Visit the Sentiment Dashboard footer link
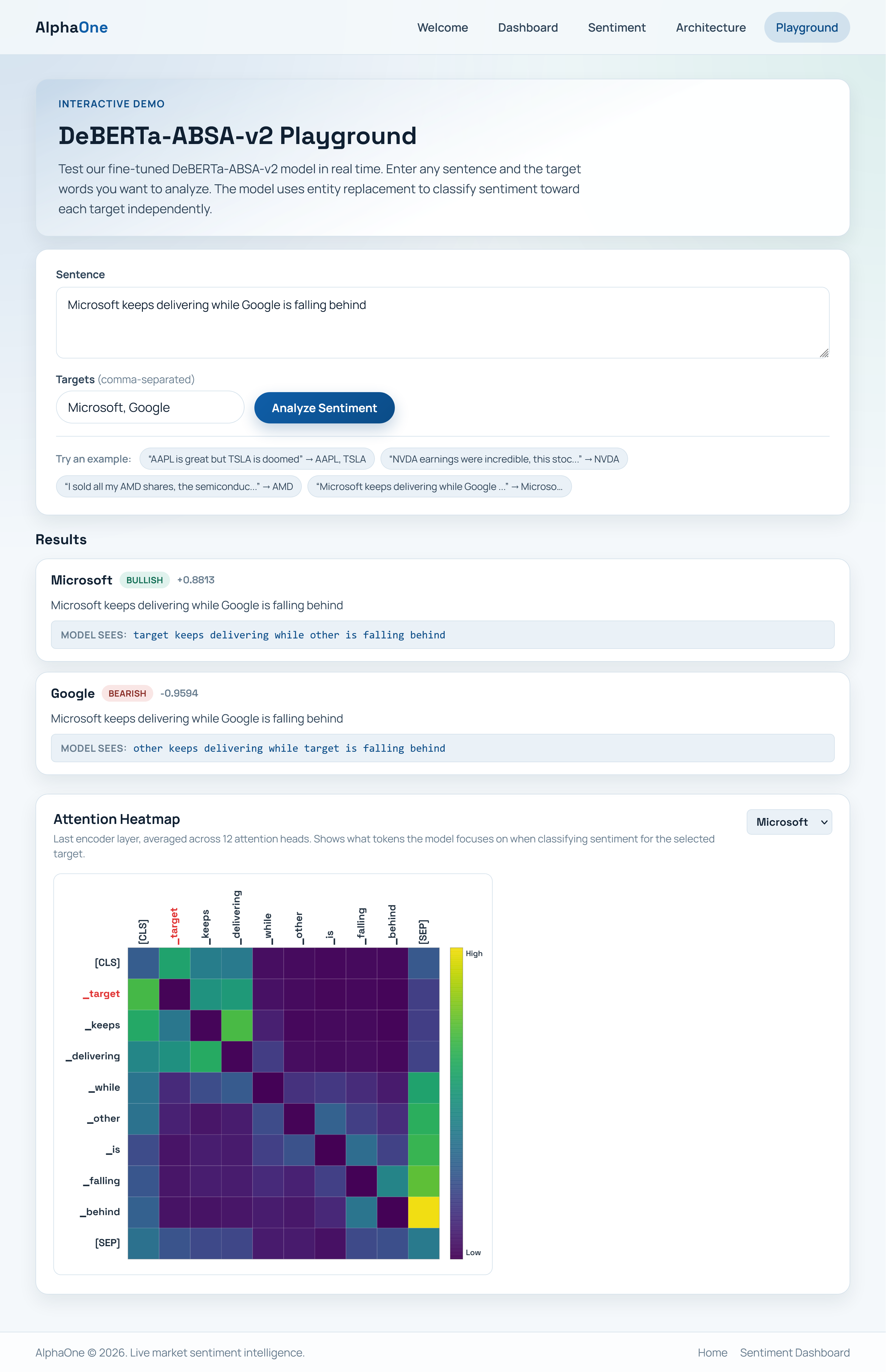This screenshot has width=886, height=1372. 795,1352
